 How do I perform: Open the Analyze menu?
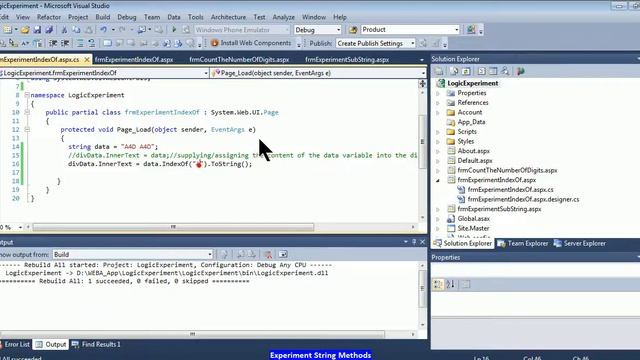coord(283,17)
